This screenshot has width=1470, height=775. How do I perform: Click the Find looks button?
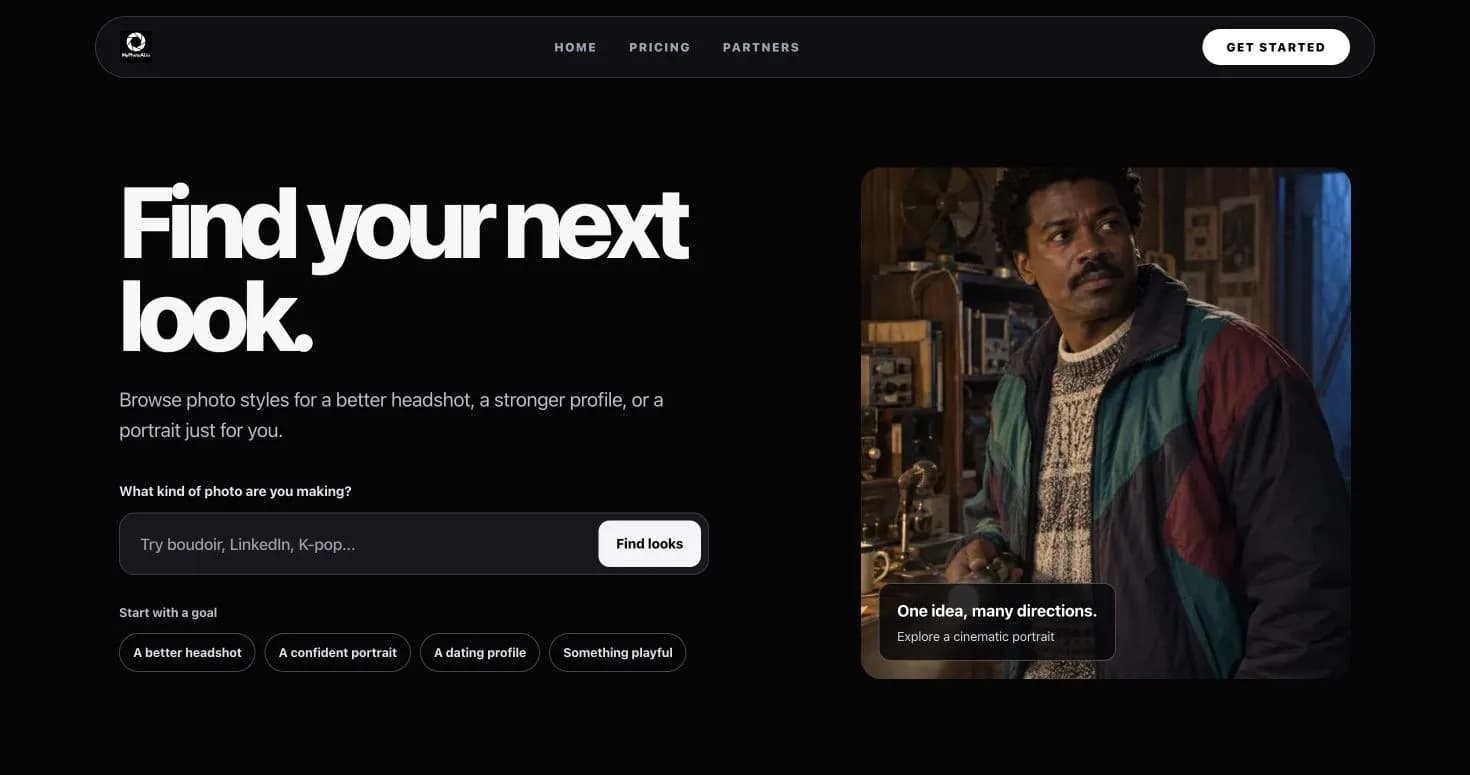[649, 544]
